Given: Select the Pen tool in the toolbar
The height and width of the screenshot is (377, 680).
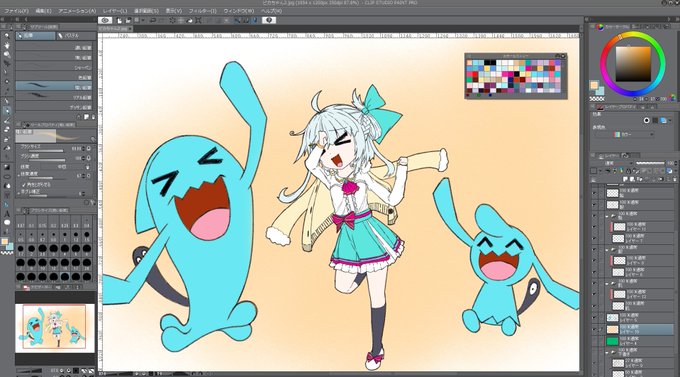Looking at the screenshot, I should (7, 101).
